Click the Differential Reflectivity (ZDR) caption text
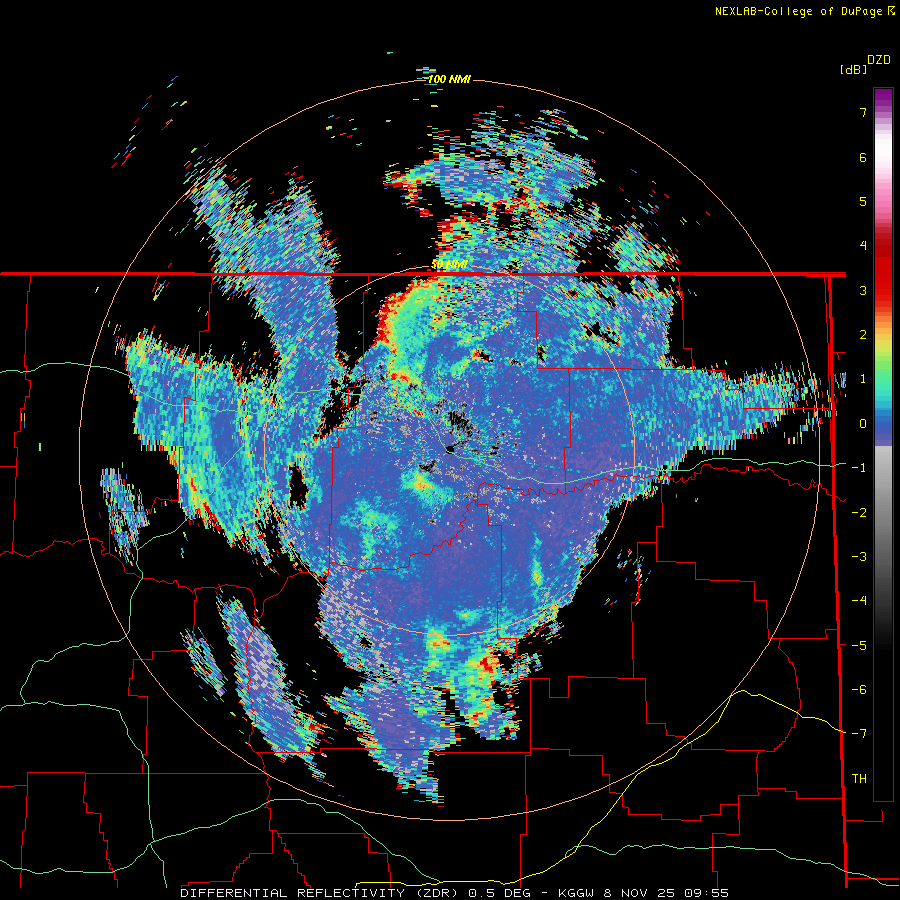900x900 pixels. click(321, 893)
